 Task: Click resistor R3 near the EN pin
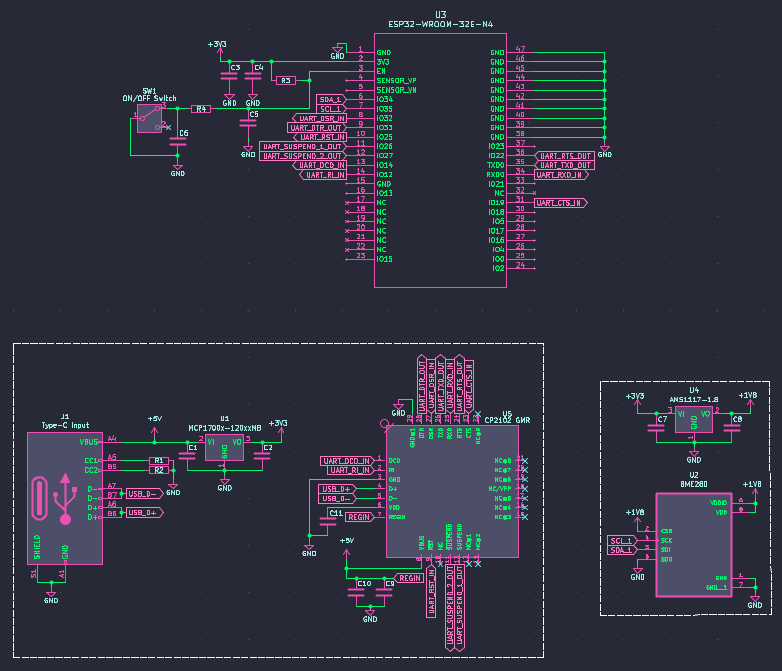pos(285,80)
